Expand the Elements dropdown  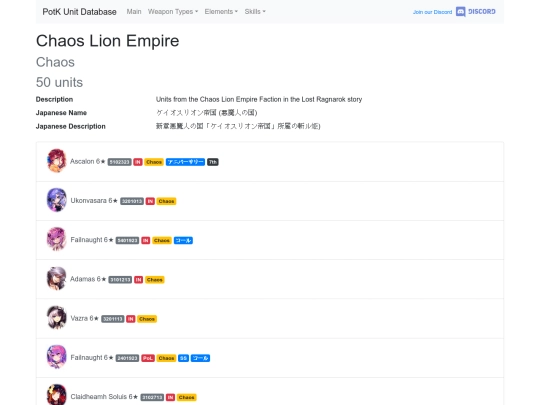[x=221, y=12]
